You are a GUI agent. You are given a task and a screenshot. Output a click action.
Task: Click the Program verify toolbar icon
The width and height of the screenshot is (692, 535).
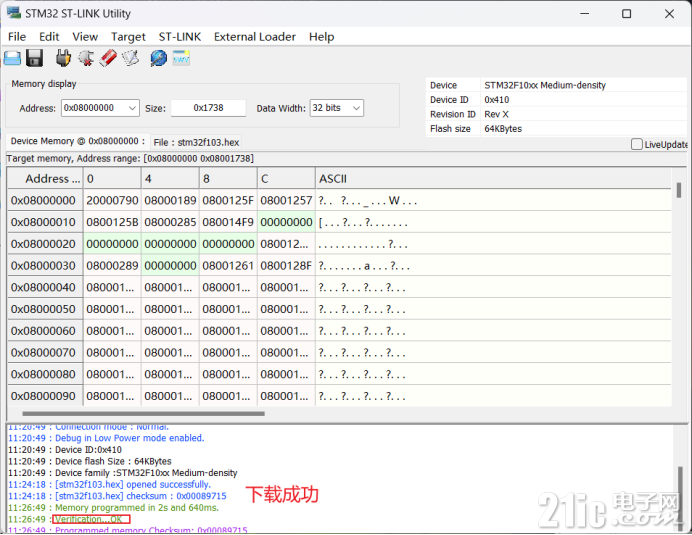(x=130, y=58)
